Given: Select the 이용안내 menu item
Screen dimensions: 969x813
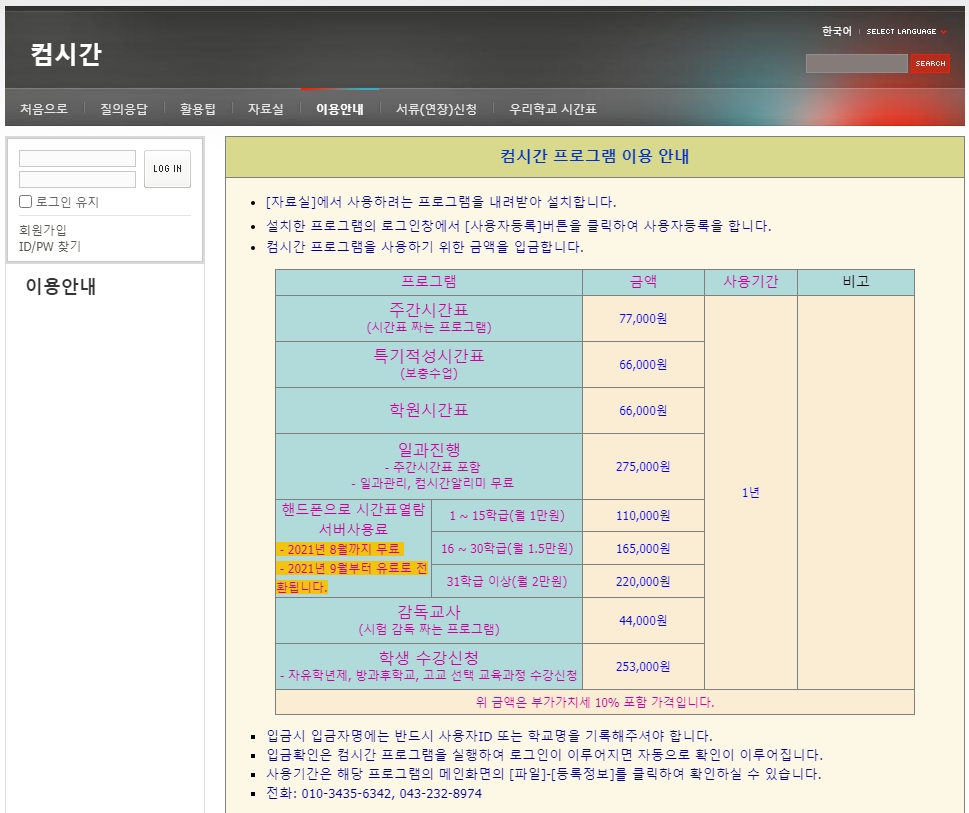Looking at the screenshot, I should pyautogui.click(x=340, y=109).
